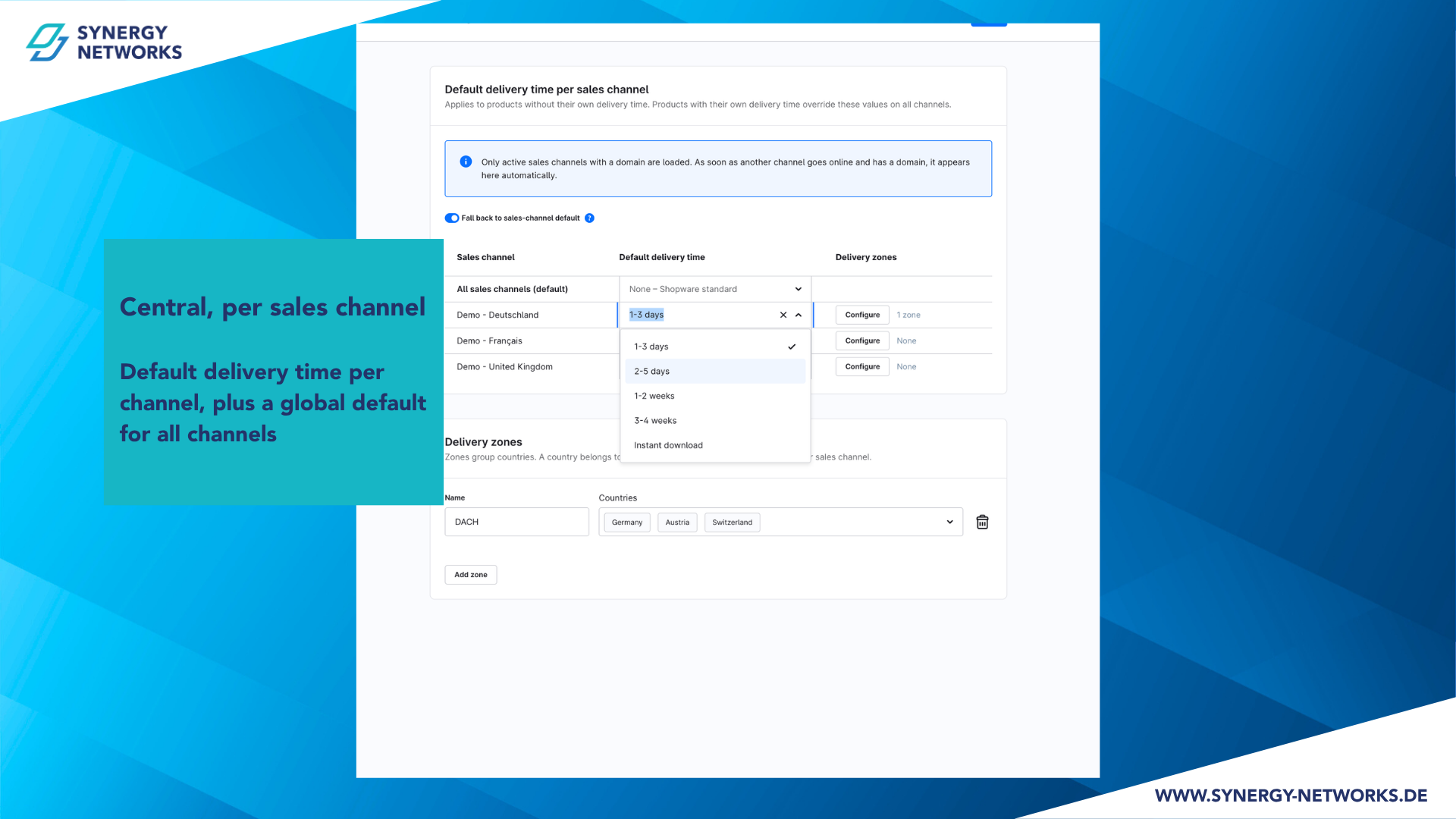Click the Default delivery time per sales channel heading
Viewport: 1456px width, 819px height.
[547, 89]
